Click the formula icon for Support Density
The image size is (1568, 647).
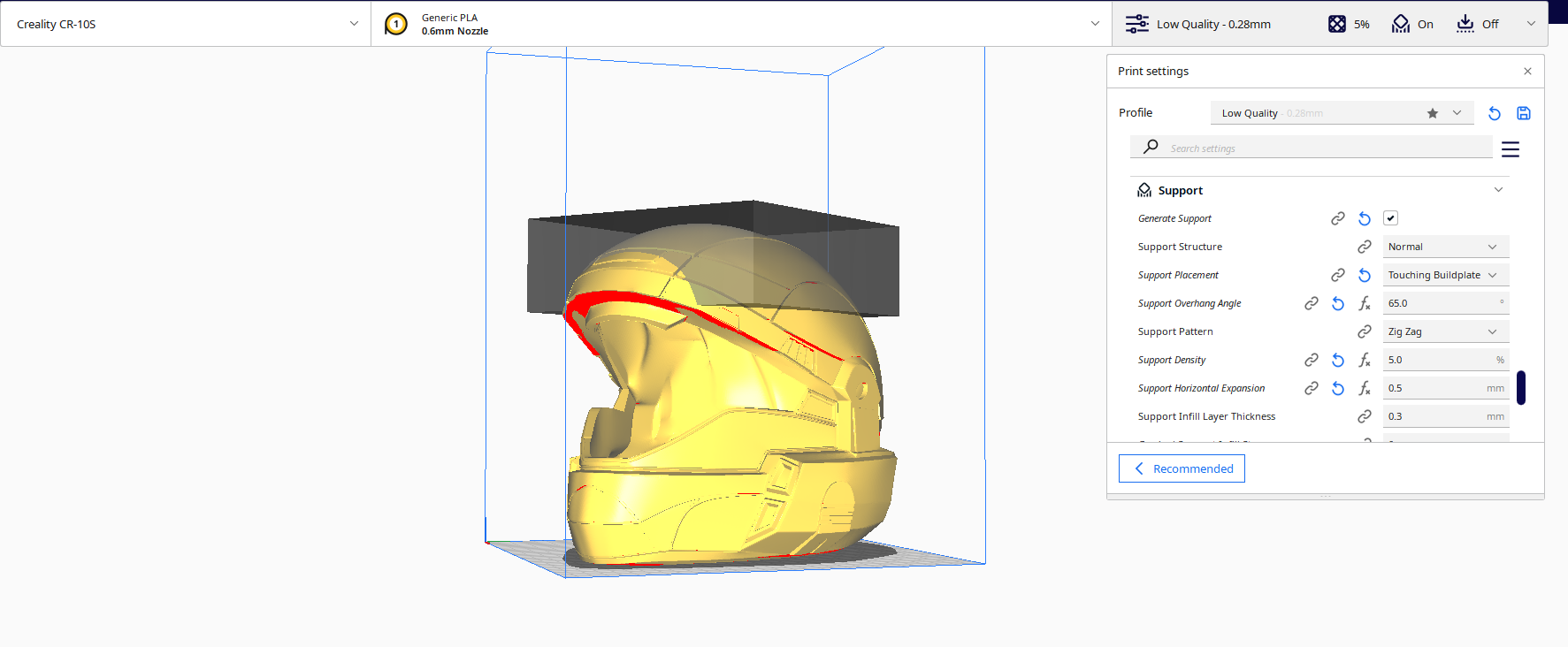pyautogui.click(x=1365, y=360)
